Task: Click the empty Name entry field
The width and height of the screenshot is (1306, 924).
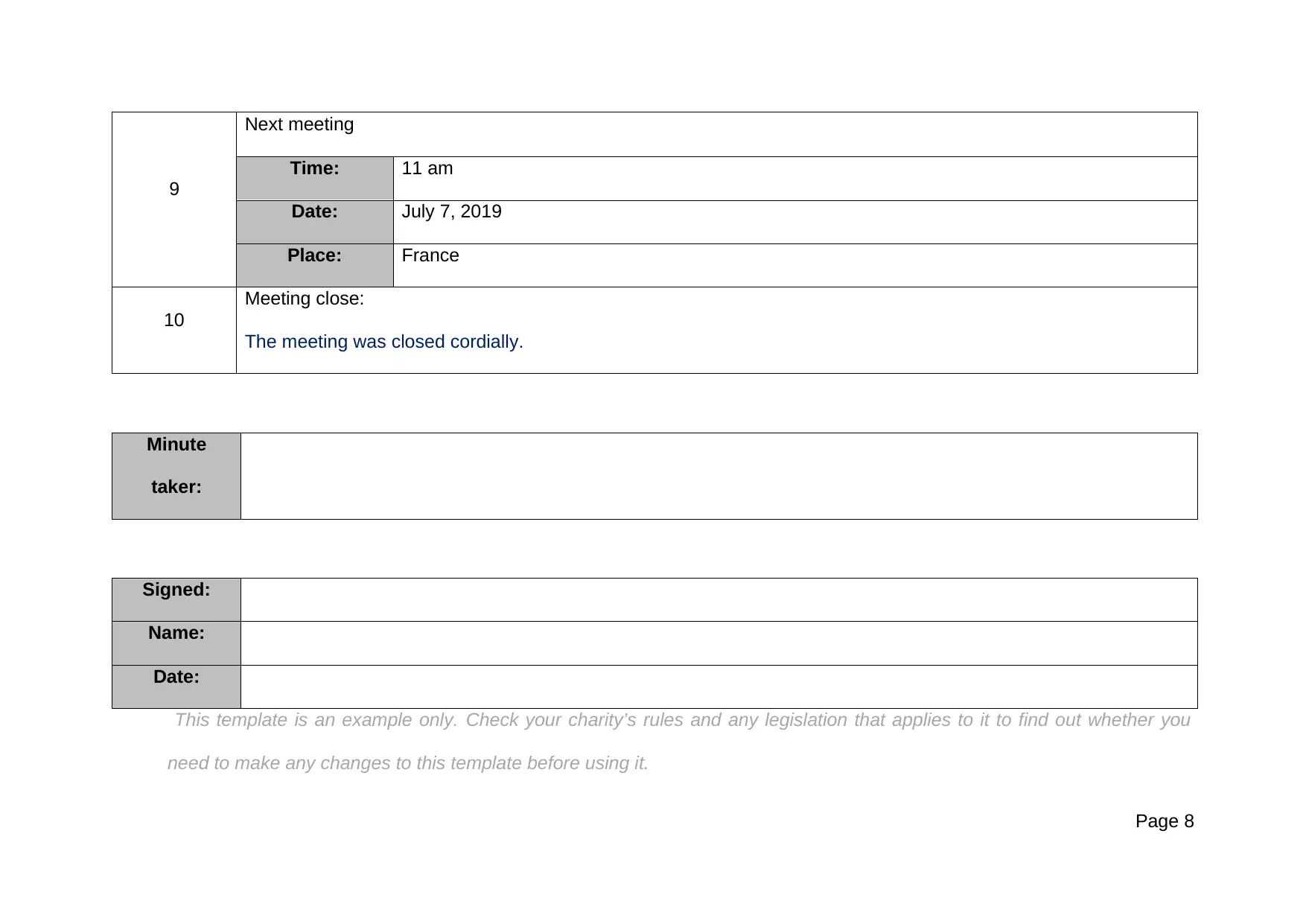Action: tap(719, 643)
